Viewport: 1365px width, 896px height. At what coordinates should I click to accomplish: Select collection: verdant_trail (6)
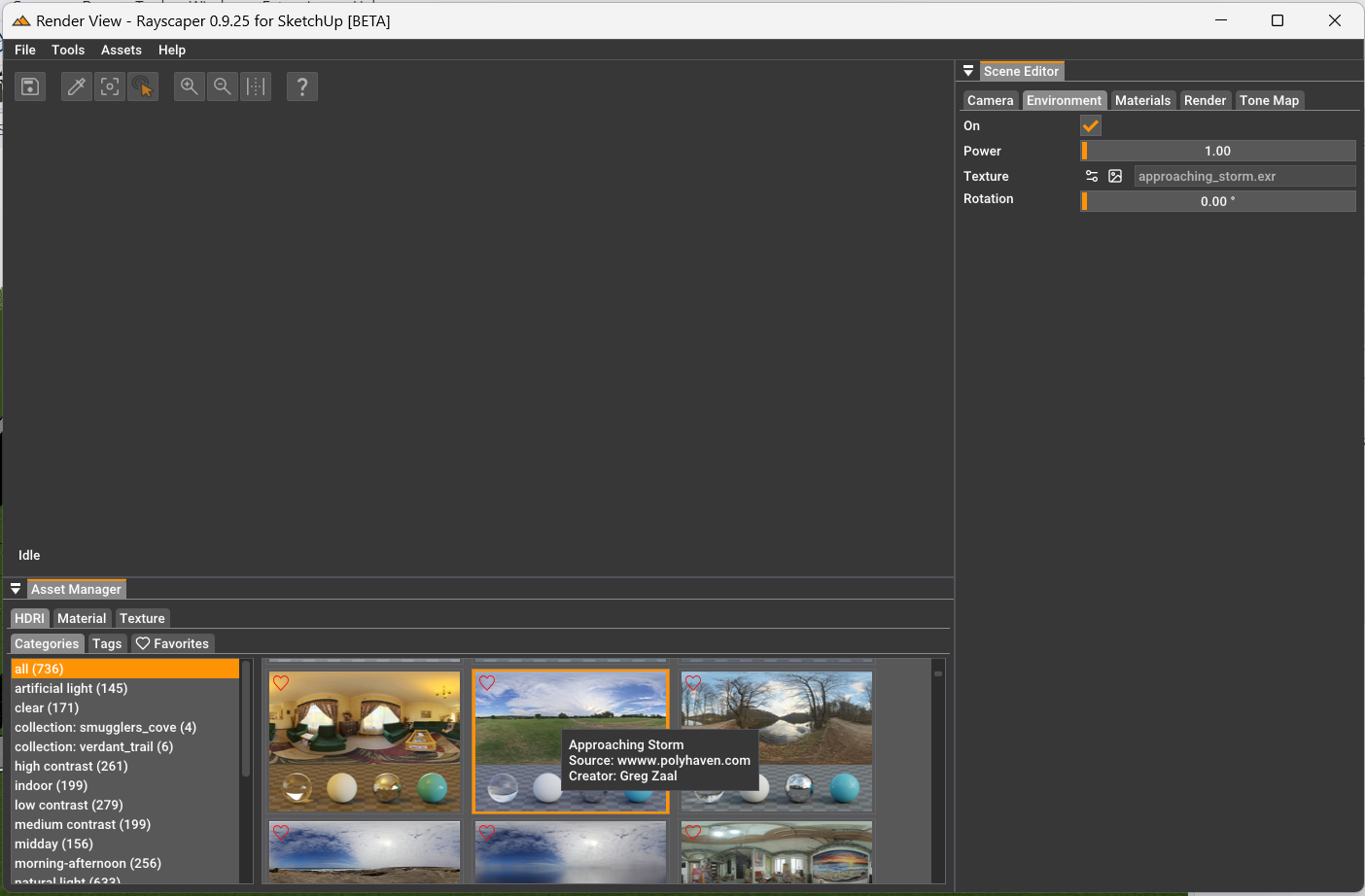[124, 746]
